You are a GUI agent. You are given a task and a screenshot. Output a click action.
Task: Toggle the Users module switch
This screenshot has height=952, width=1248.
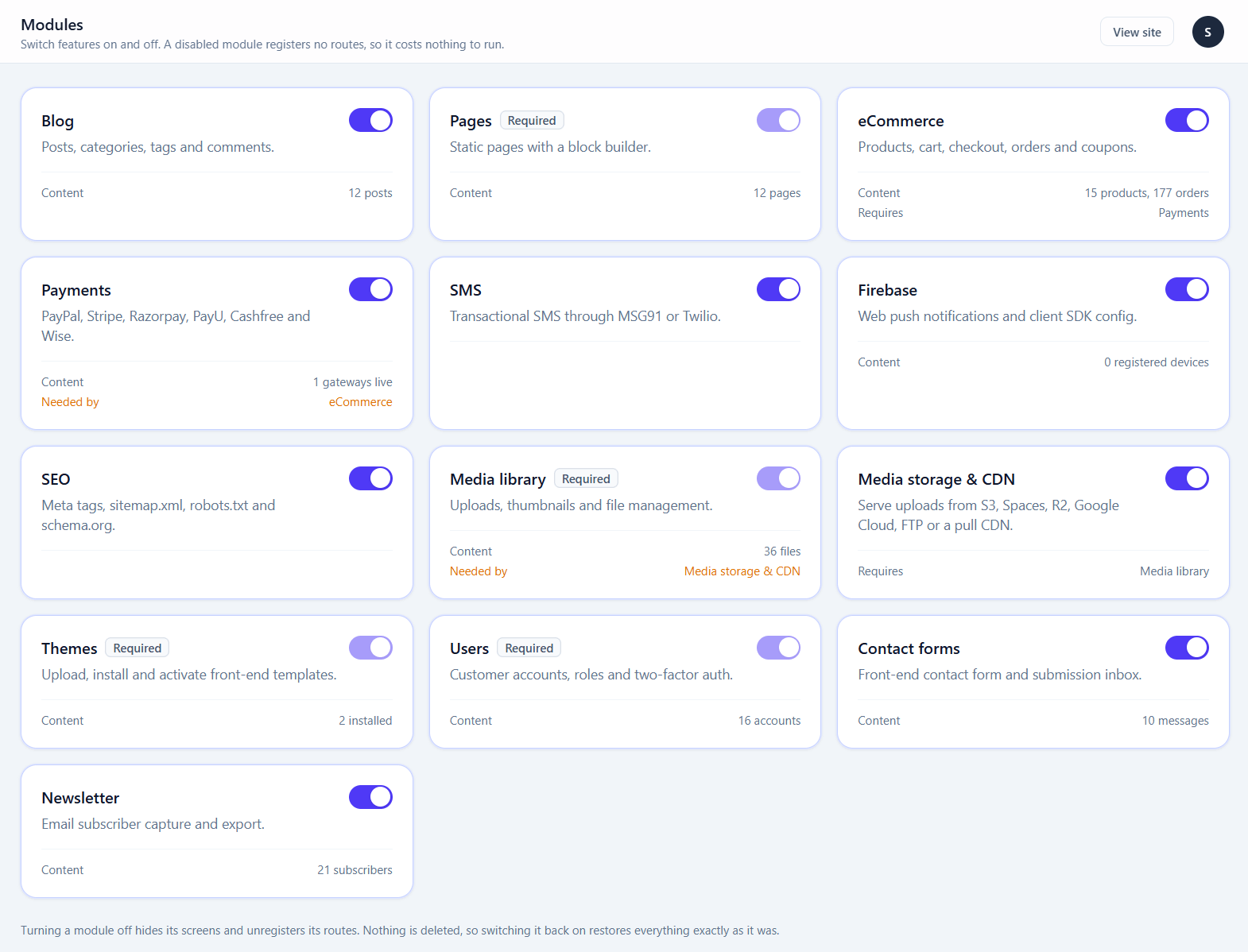tap(778, 648)
